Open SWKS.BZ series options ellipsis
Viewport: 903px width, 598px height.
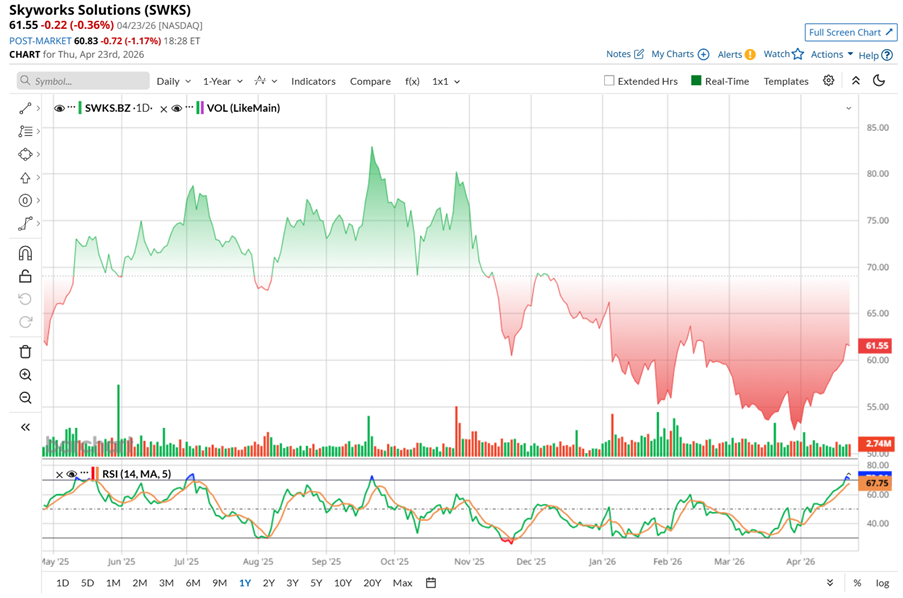pyautogui.click(x=71, y=107)
